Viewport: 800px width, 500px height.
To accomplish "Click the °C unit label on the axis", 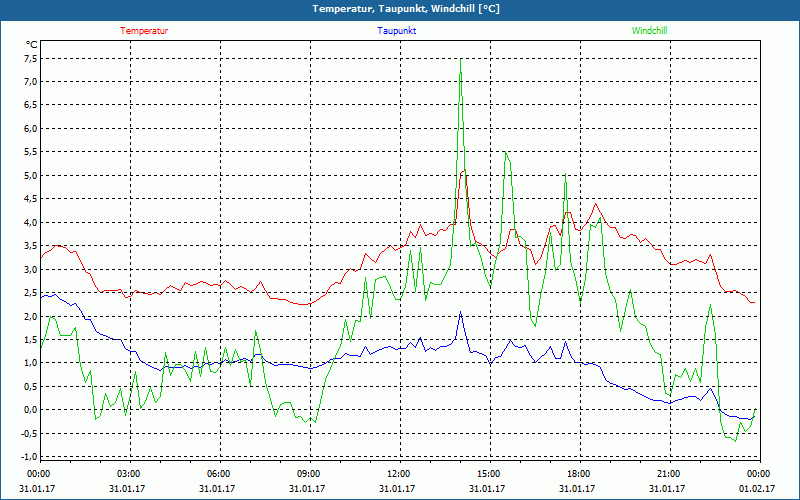I will coord(32,45).
